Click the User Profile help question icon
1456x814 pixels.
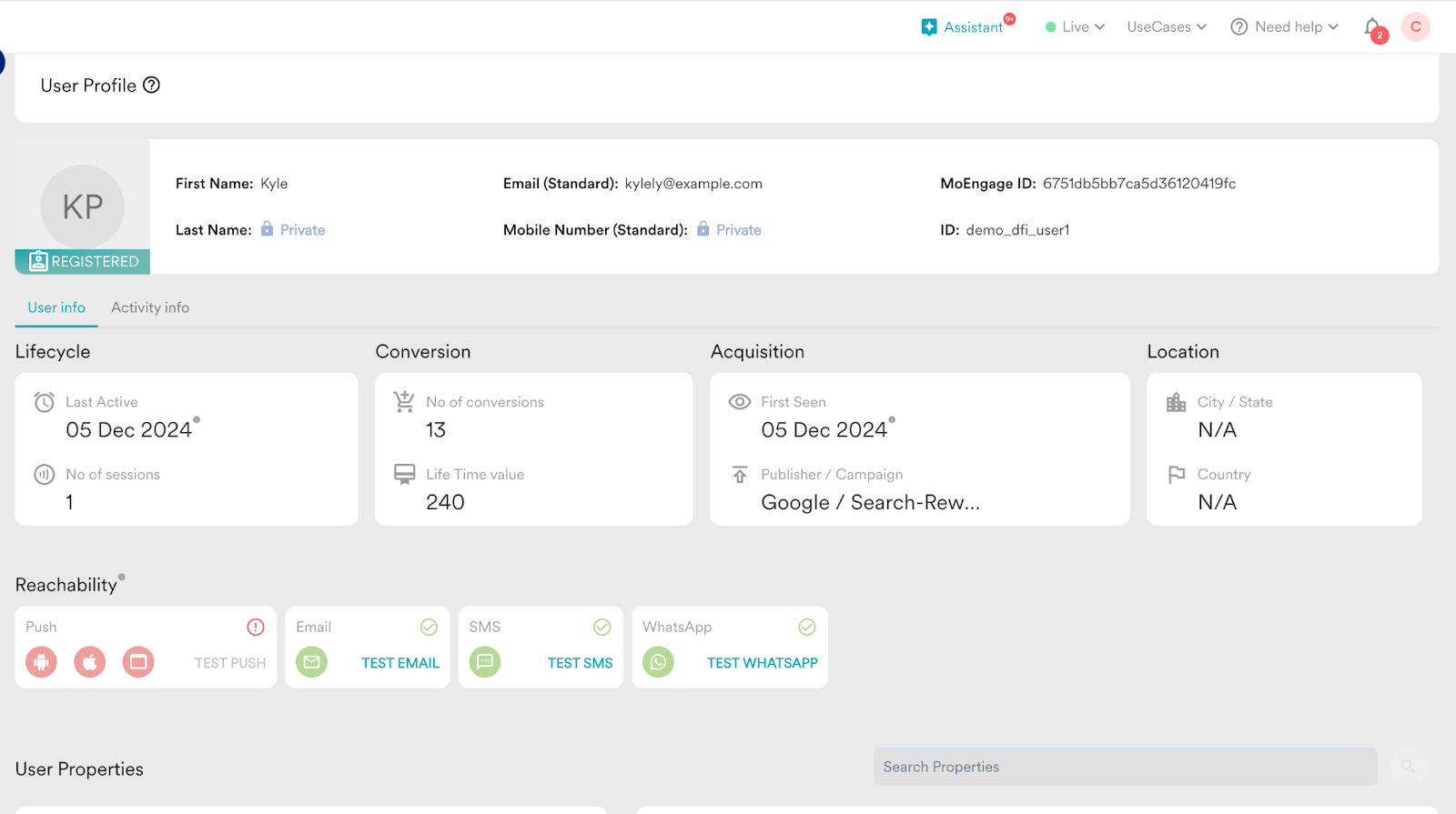(x=152, y=85)
